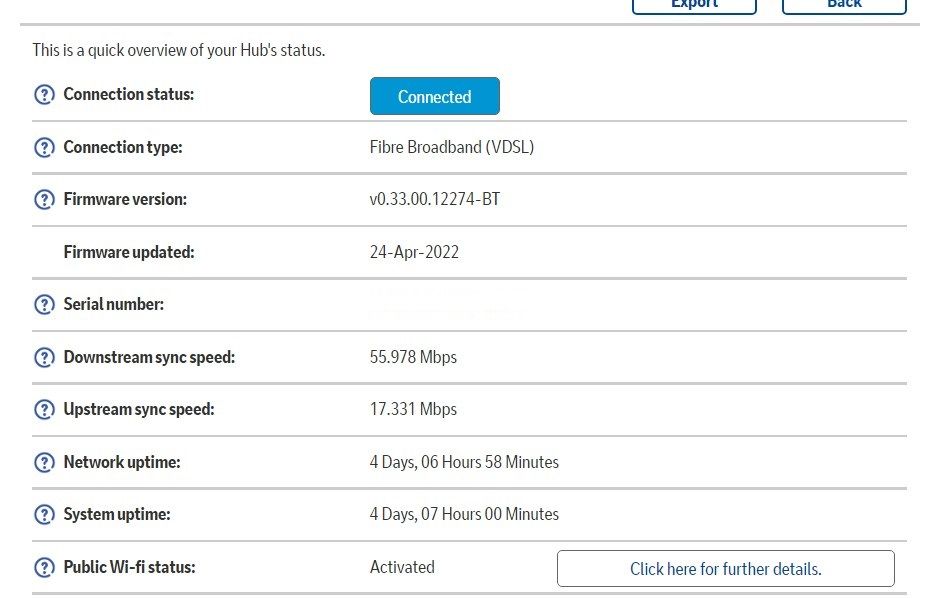Click System uptime help icon
Screen dimensions: 937x598
[44, 515]
